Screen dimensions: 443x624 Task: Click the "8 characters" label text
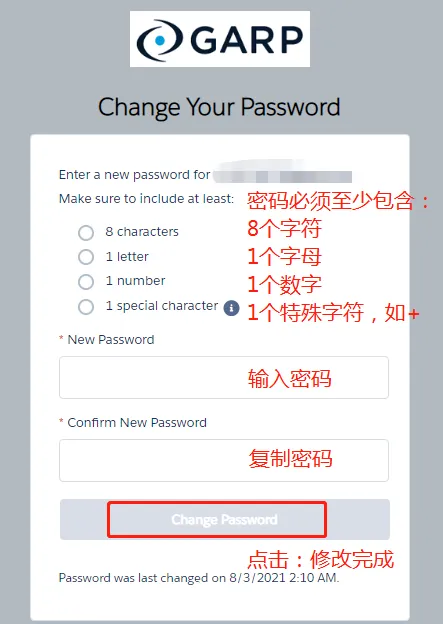coord(142,232)
